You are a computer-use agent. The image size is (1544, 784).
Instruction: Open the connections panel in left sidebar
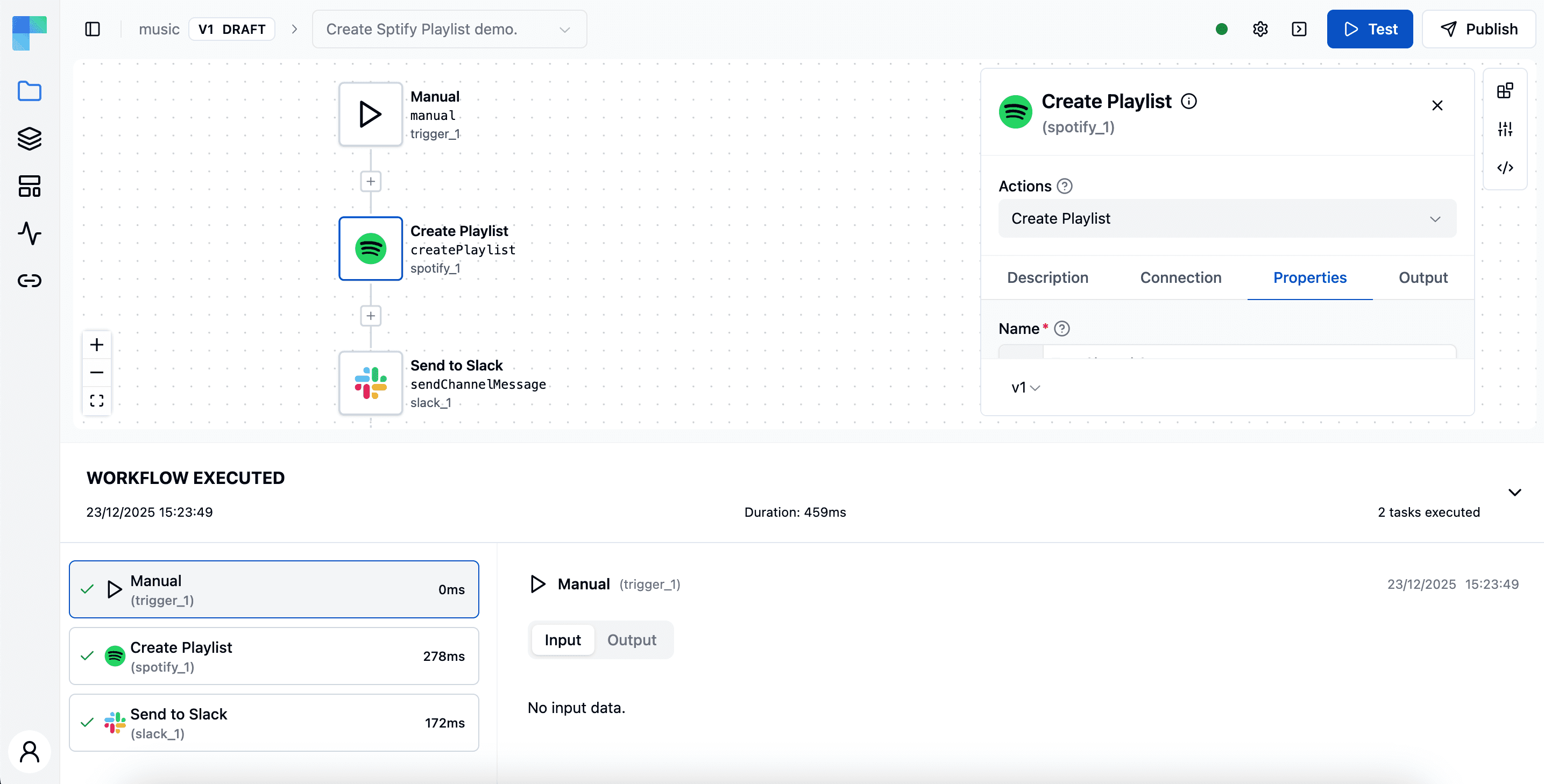pos(30,280)
